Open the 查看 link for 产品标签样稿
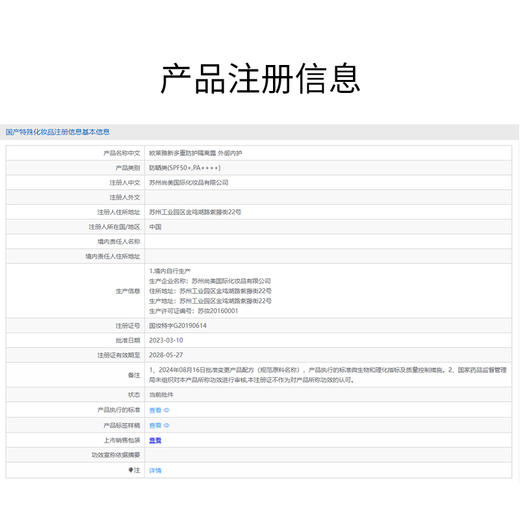This screenshot has width=520, height=520. tap(155, 425)
